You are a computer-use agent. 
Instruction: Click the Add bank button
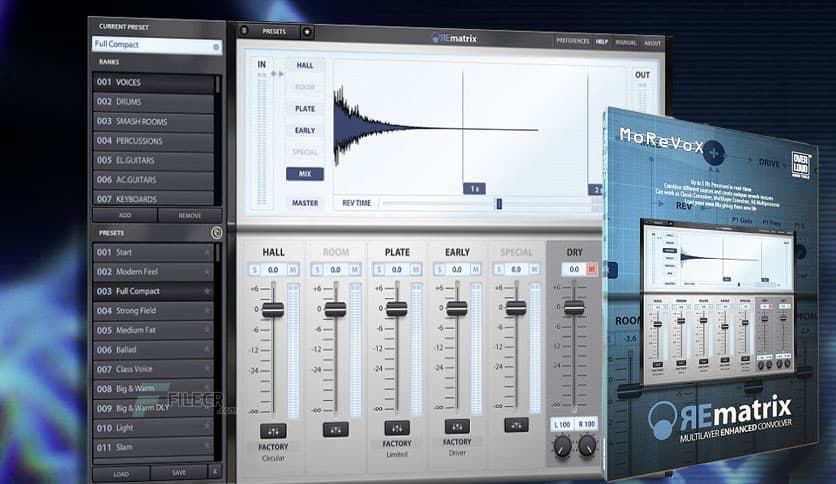tap(125, 215)
